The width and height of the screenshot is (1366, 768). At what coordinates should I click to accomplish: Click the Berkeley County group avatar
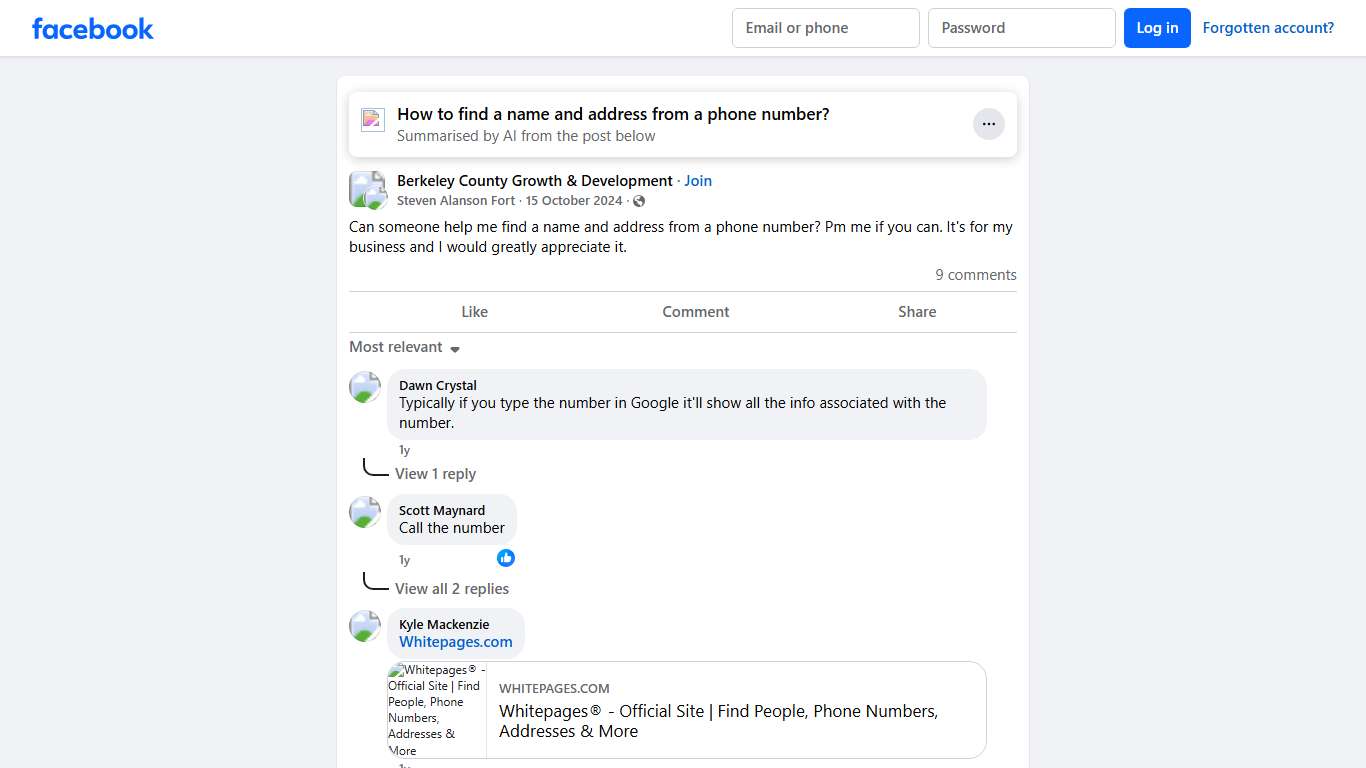367,189
